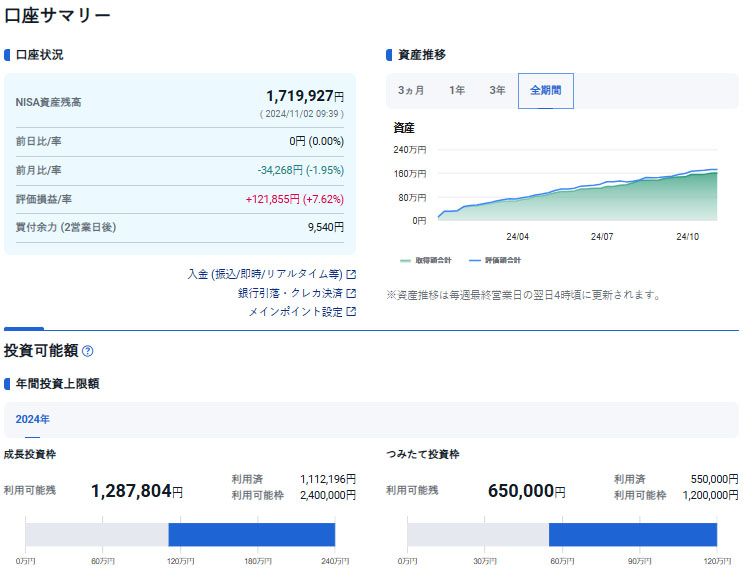Open the 銀行引落・クレカ決済 link
This screenshot has height=578, width=743.
point(290,293)
